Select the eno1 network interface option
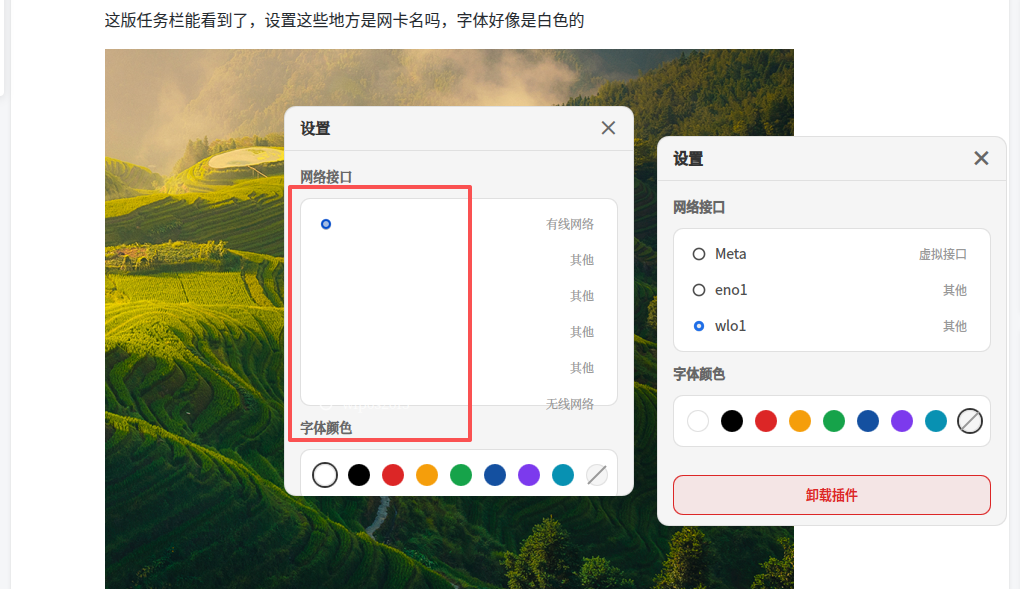1020x589 pixels. 699,290
